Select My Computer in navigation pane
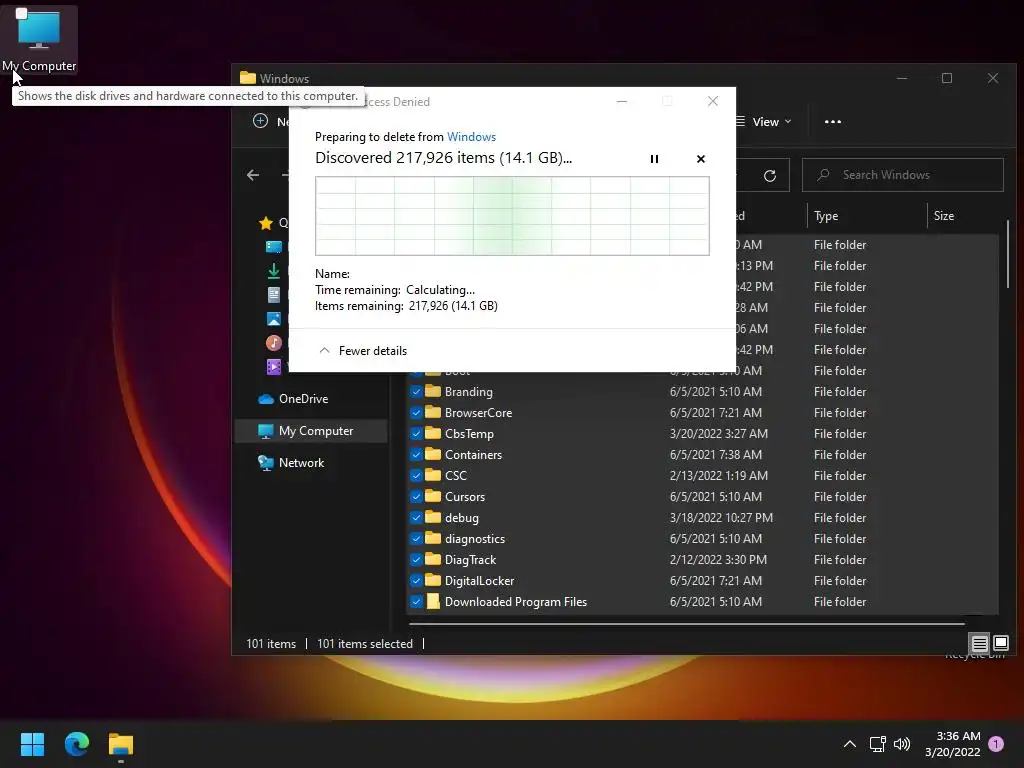Viewport: 1024px width, 768px height. pos(311,431)
